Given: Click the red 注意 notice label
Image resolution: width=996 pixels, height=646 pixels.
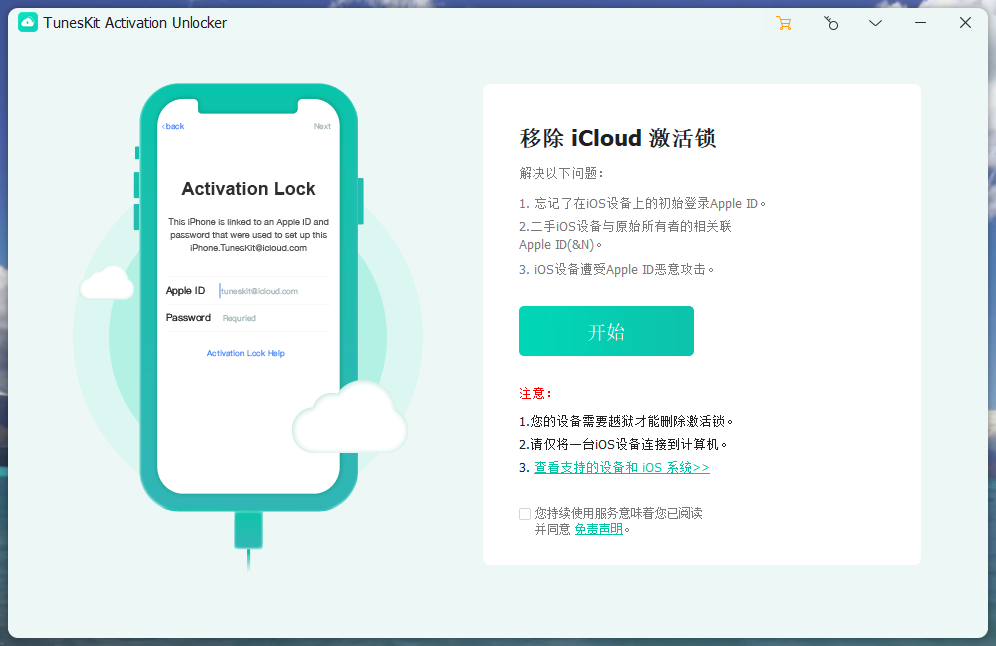Looking at the screenshot, I should tap(535, 393).
